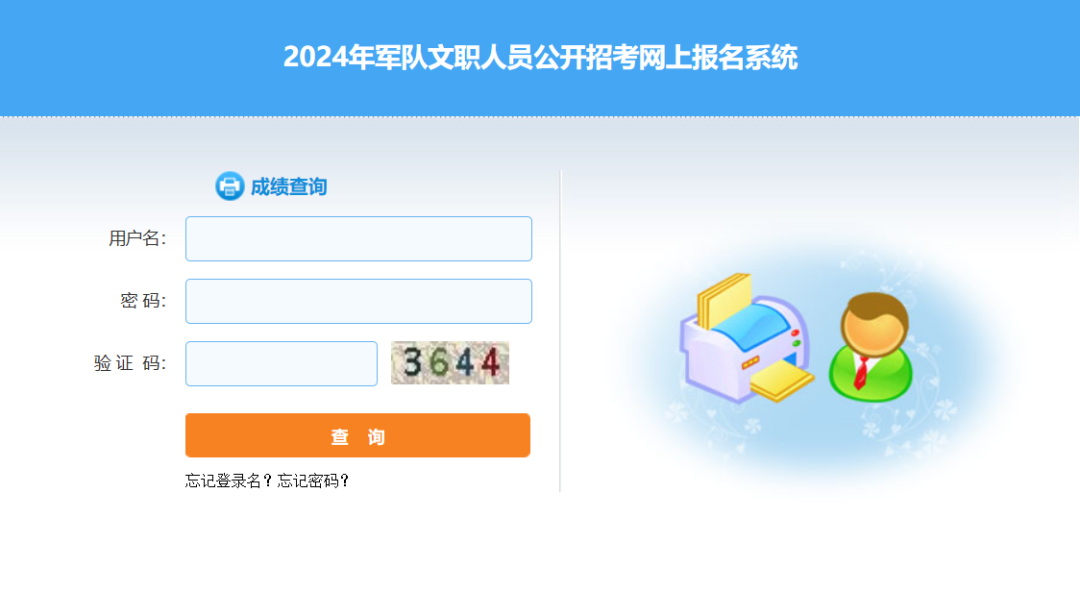This screenshot has width=1080, height=592.
Task: Click the 密码 field label
Action: click(x=143, y=301)
